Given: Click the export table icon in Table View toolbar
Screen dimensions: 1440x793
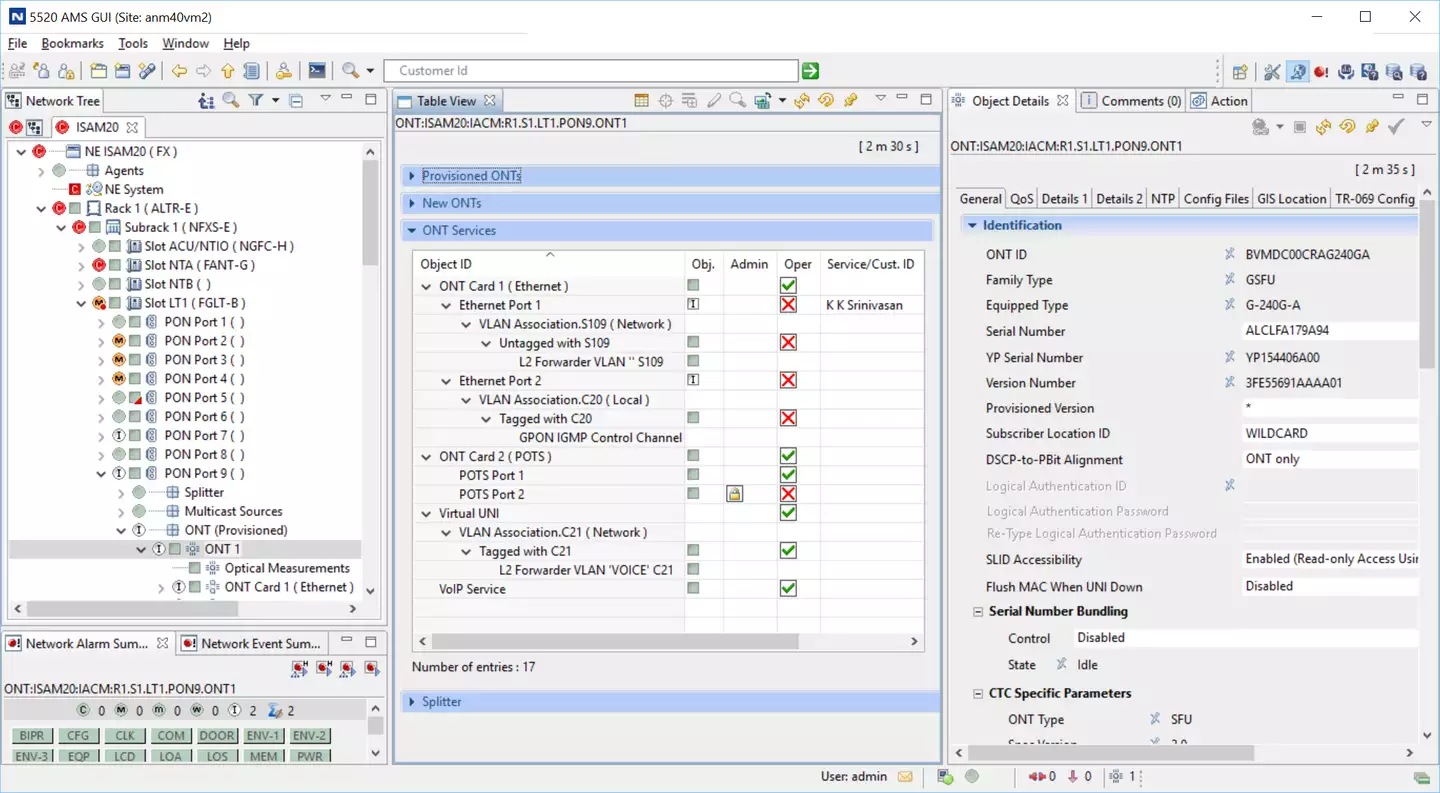Looking at the screenshot, I should tap(764, 100).
